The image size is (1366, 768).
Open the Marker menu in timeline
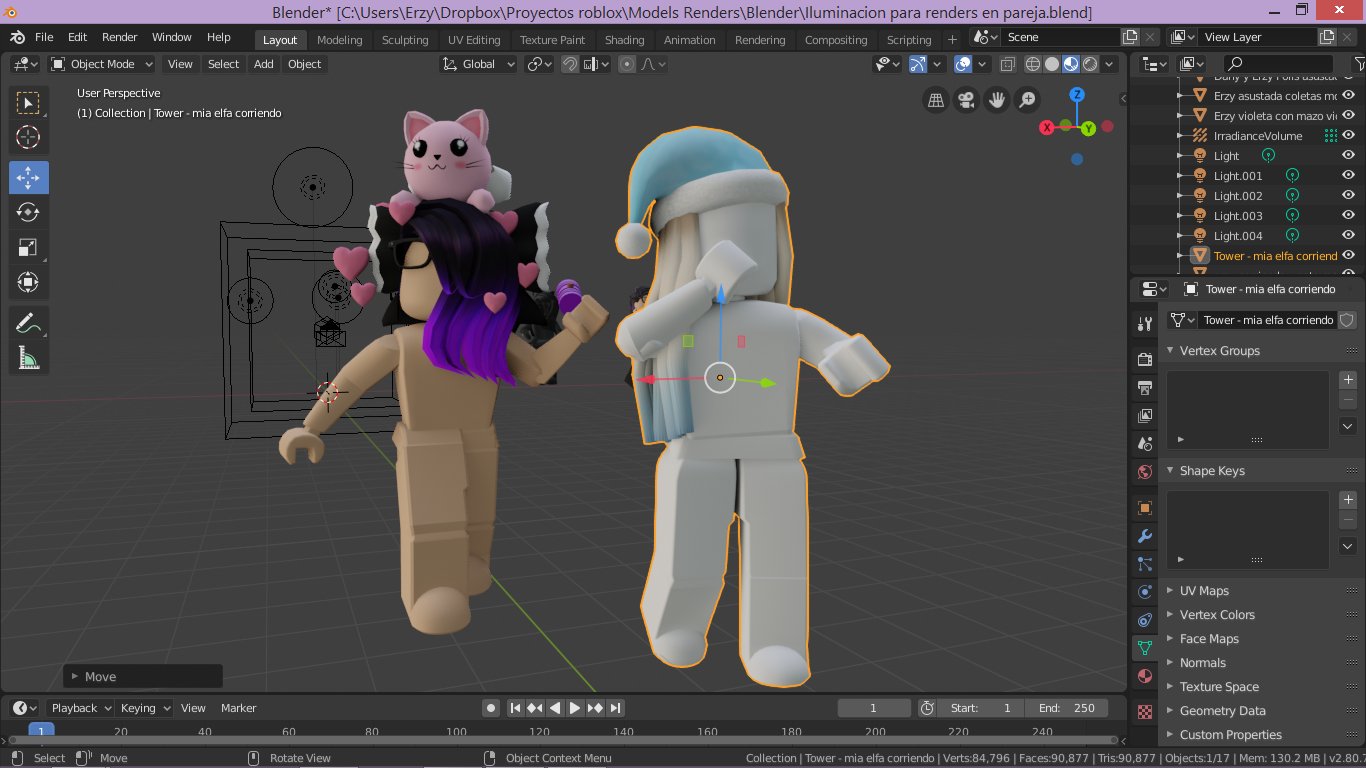[239, 708]
